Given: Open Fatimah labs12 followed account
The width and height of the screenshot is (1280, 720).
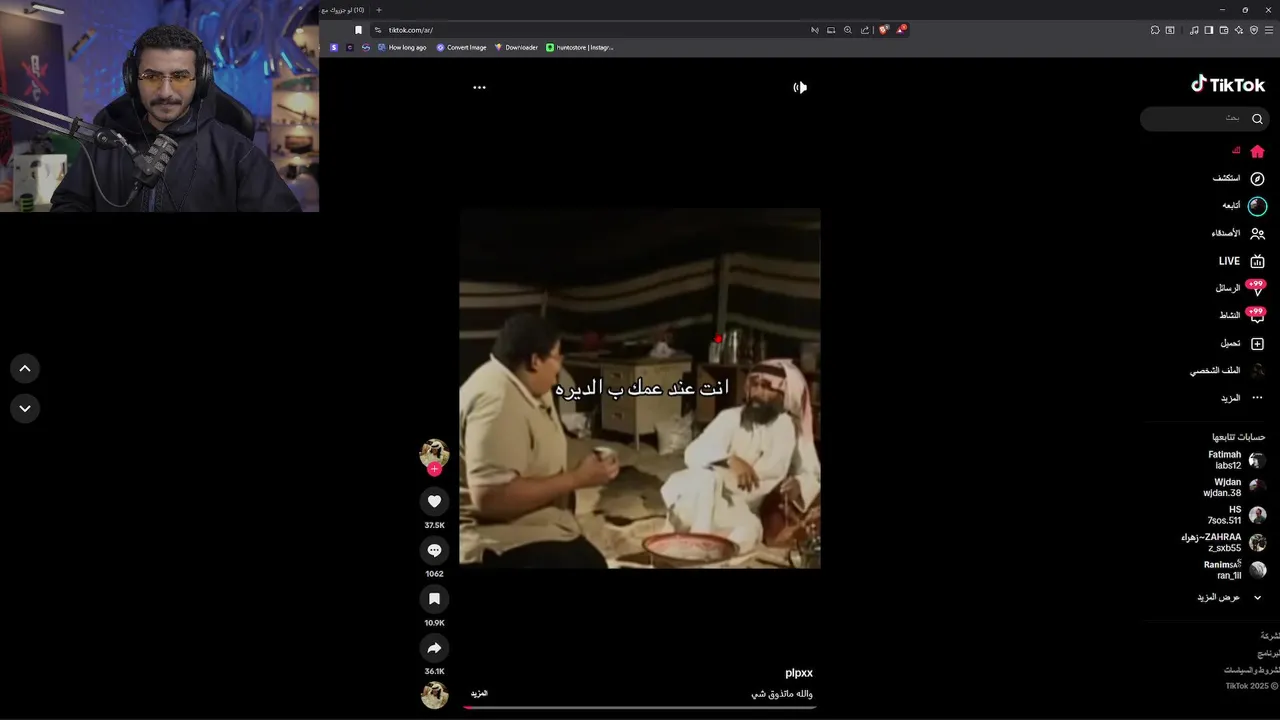Looking at the screenshot, I should 1236,460.
